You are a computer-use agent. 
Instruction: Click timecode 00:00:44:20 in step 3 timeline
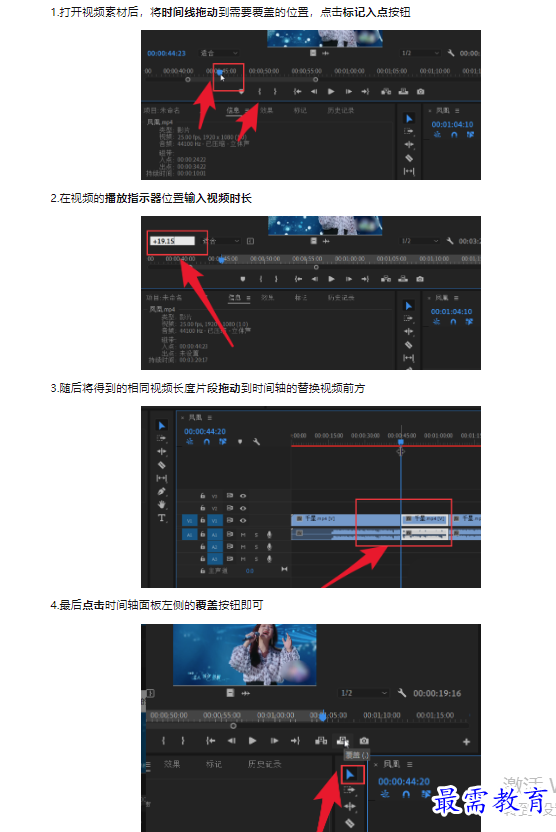205,431
